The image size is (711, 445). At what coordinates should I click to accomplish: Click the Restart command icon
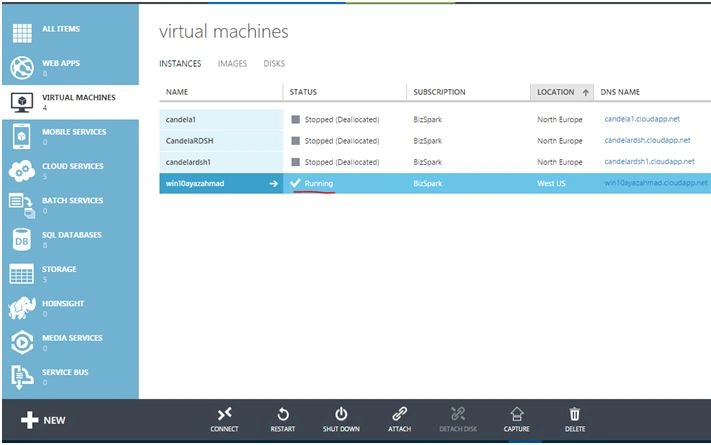(282, 414)
